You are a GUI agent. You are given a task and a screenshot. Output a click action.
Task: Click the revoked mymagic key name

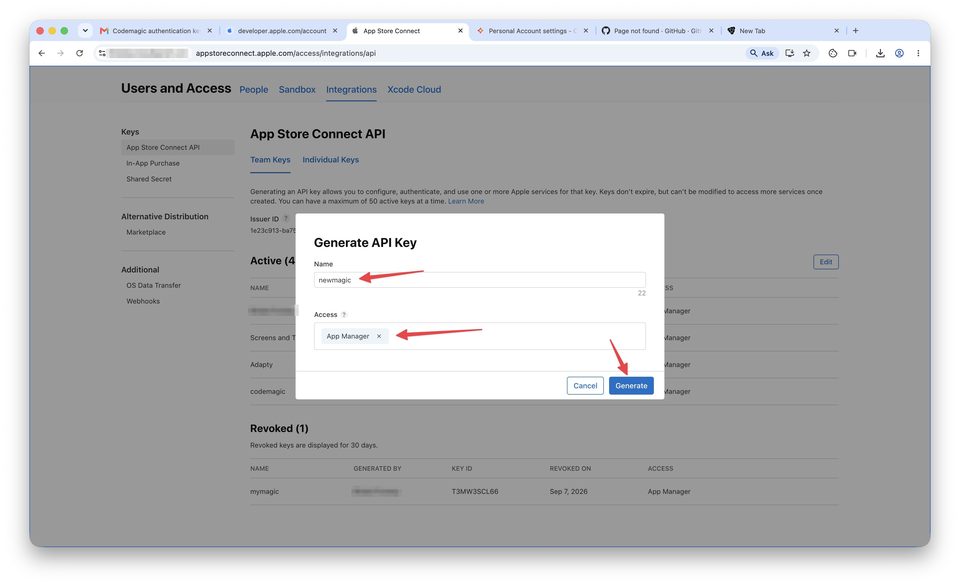pyautogui.click(x=264, y=492)
